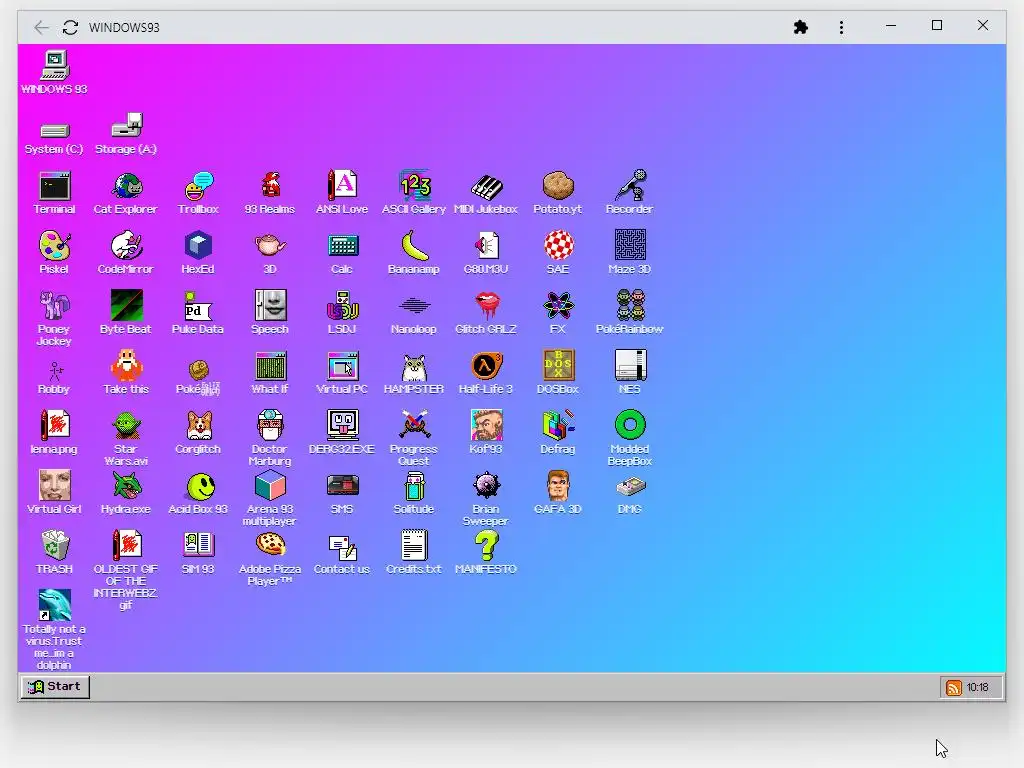Open PokéRainbow icon

[630, 307]
